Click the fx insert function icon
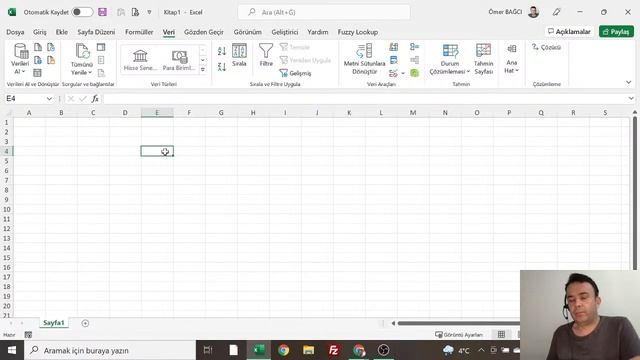This screenshot has height=360, width=640. point(95,99)
